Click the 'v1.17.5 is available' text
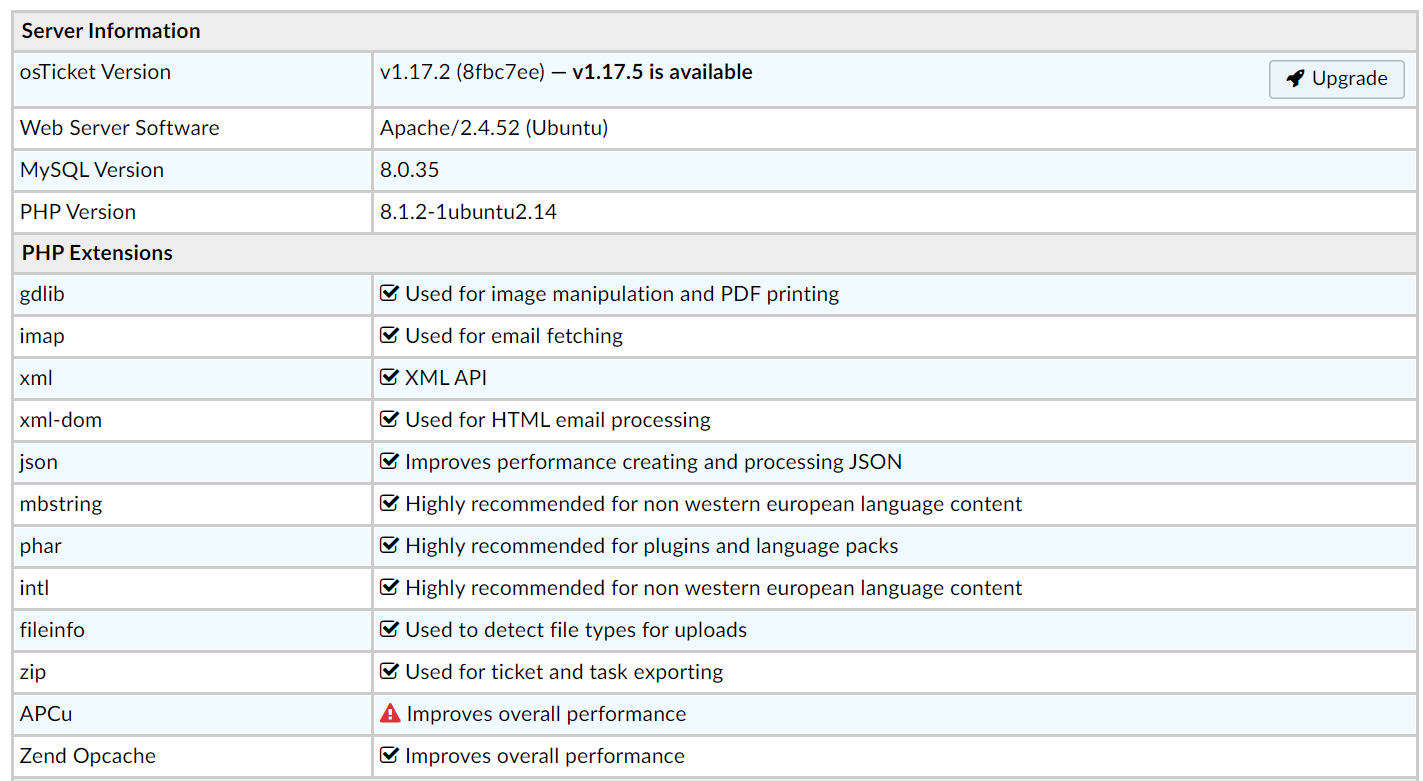 coord(662,72)
